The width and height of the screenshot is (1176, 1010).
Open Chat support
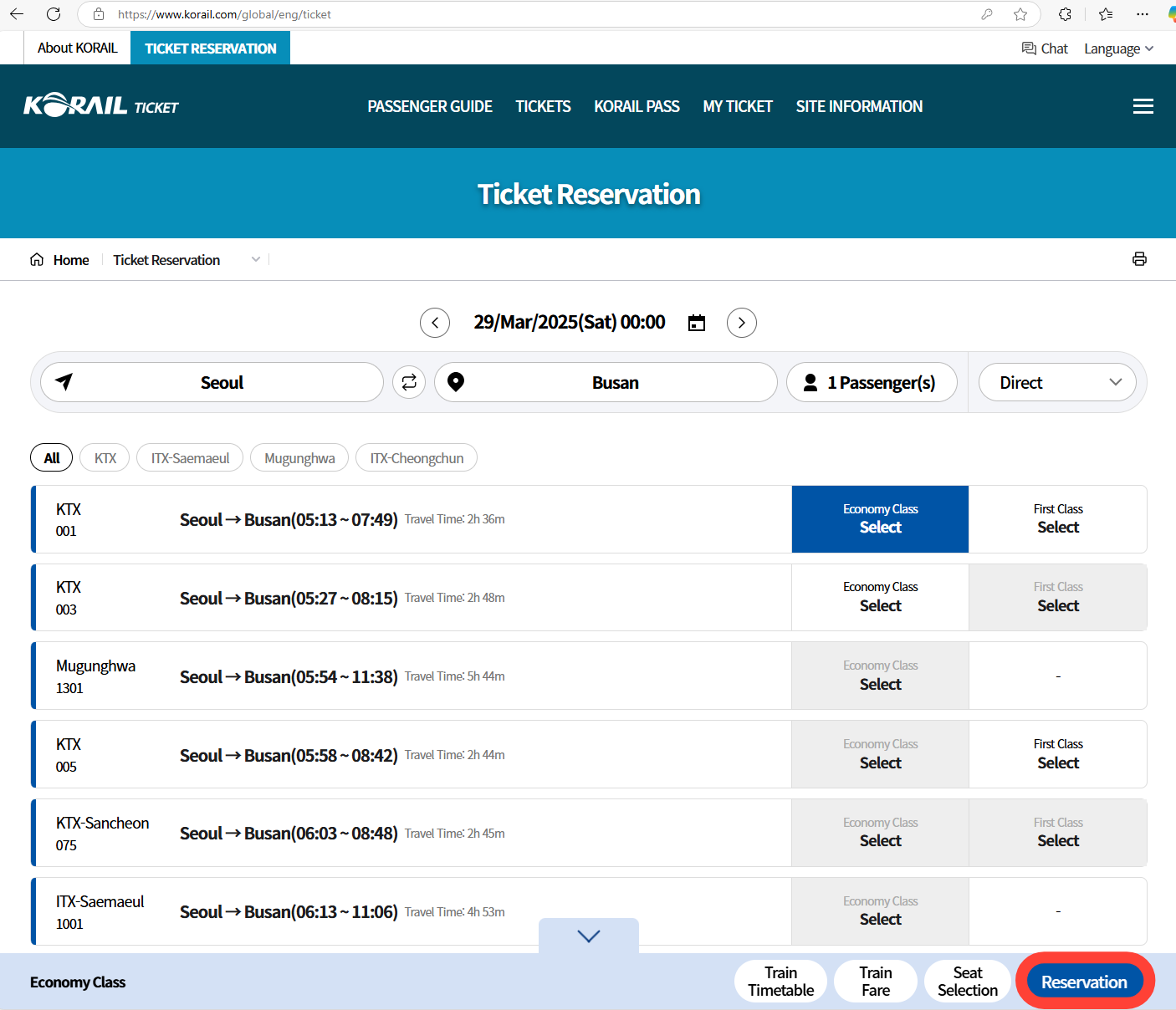click(x=1045, y=48)
